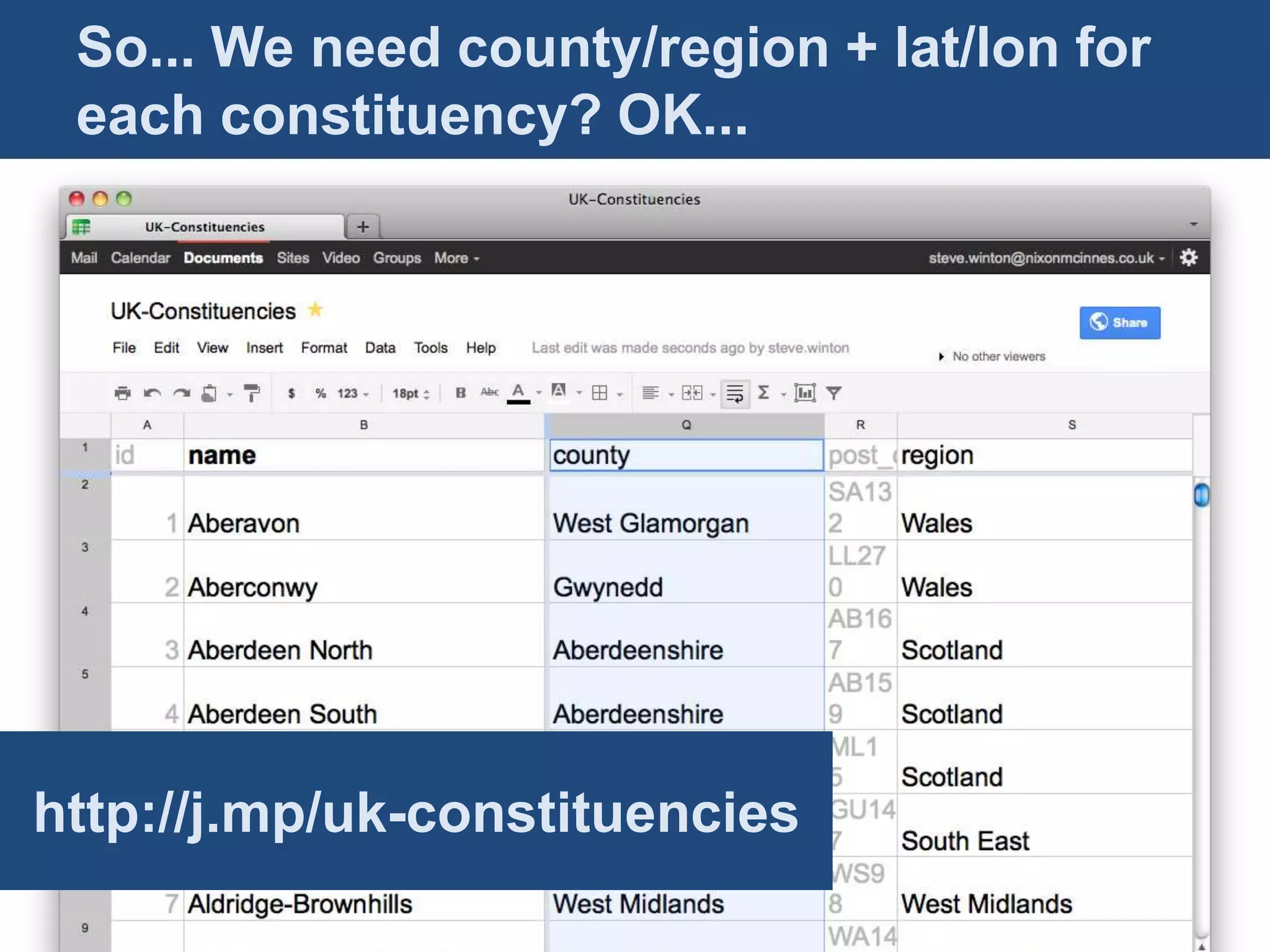Open account menu steve.winton@nixonmcinnes.co.uk
Image resolution: width=1270 pixels, height=952 pixels.
tap(1047, 258)
